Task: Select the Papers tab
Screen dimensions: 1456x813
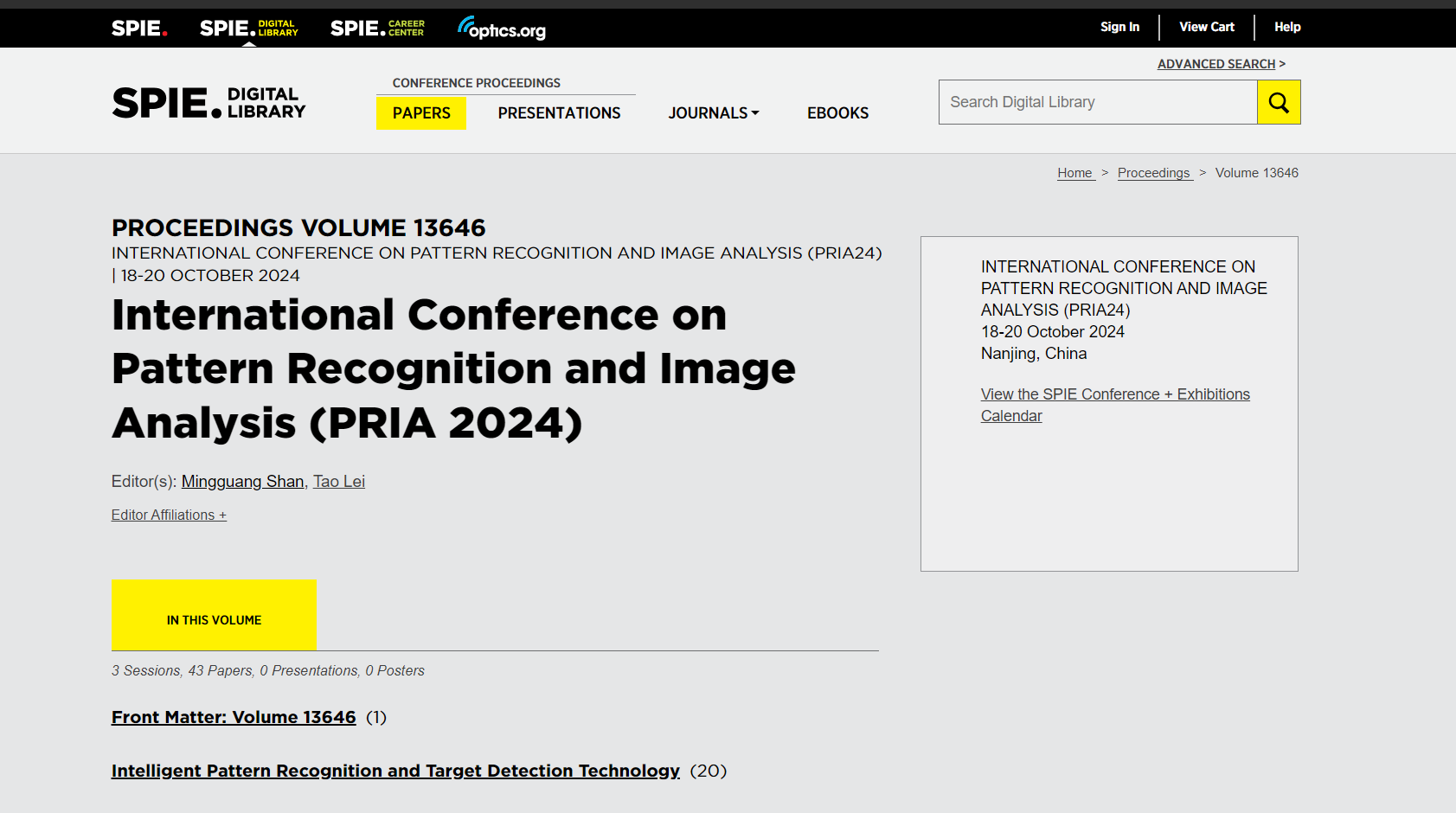Action: coord(421,113)
